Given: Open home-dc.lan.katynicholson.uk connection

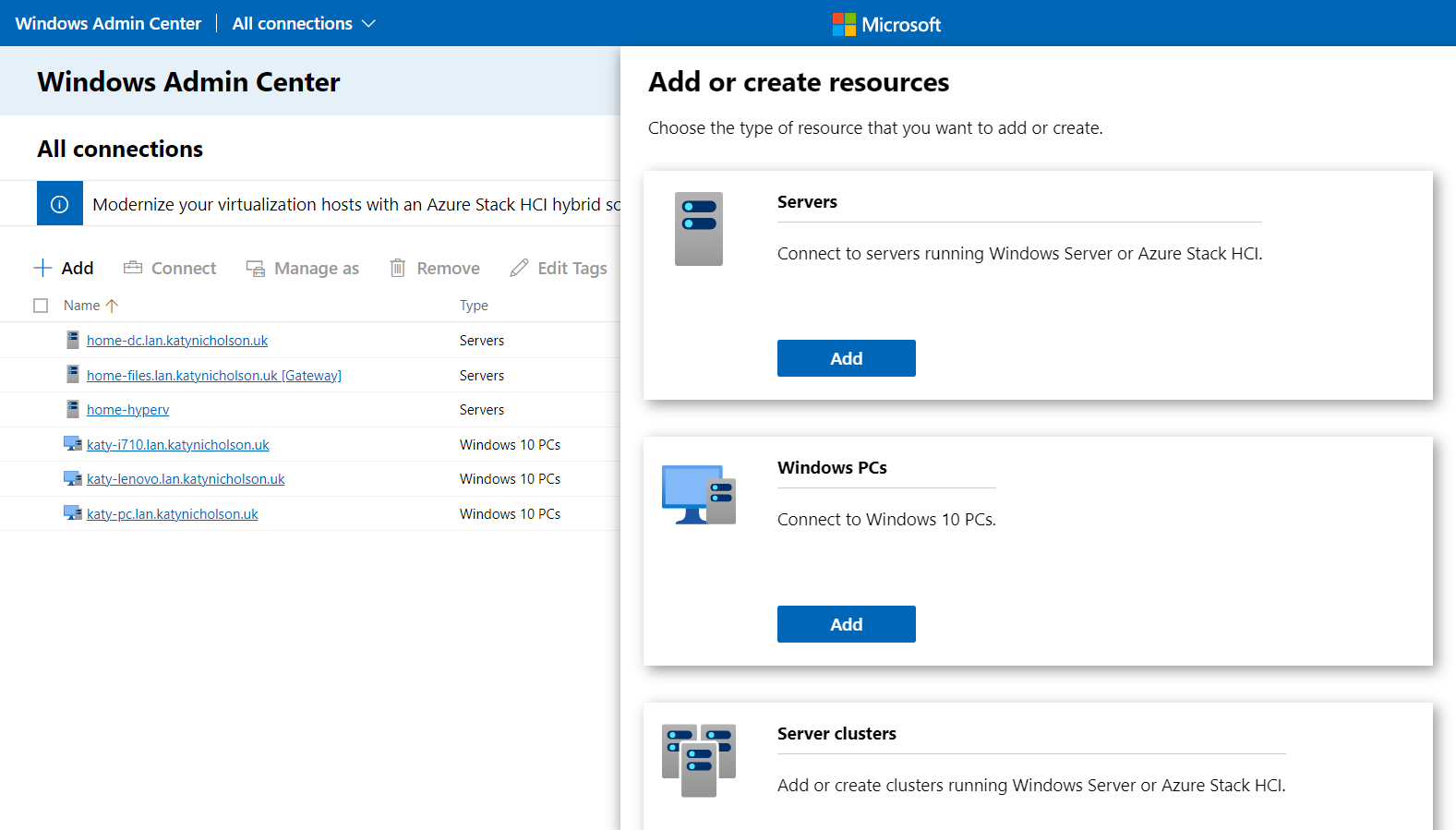Looking at the screenshot, I should [x=177, y=341].
